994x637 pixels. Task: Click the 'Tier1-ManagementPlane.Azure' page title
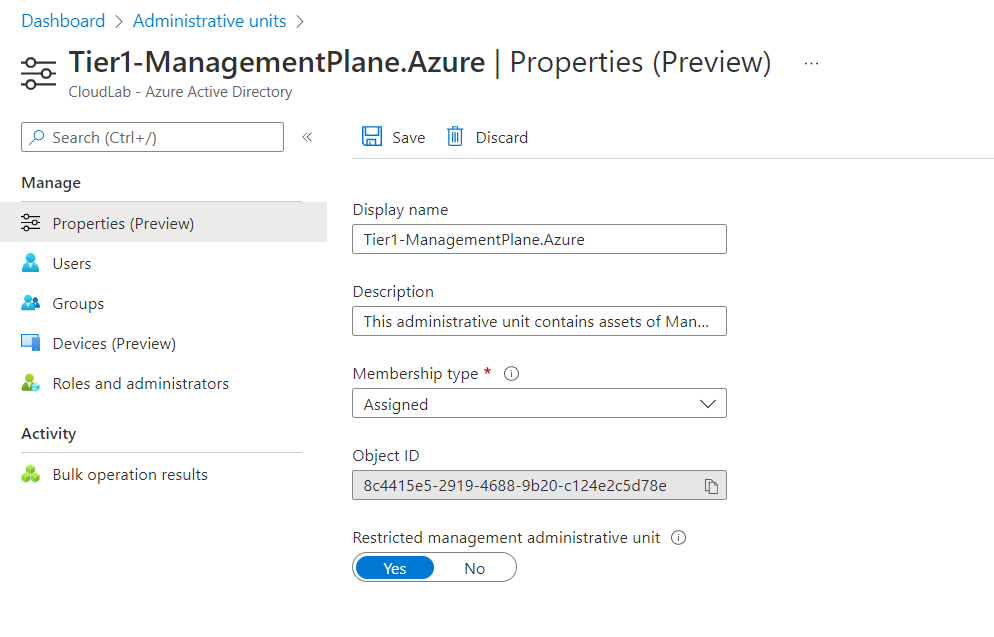coord(277,62)
